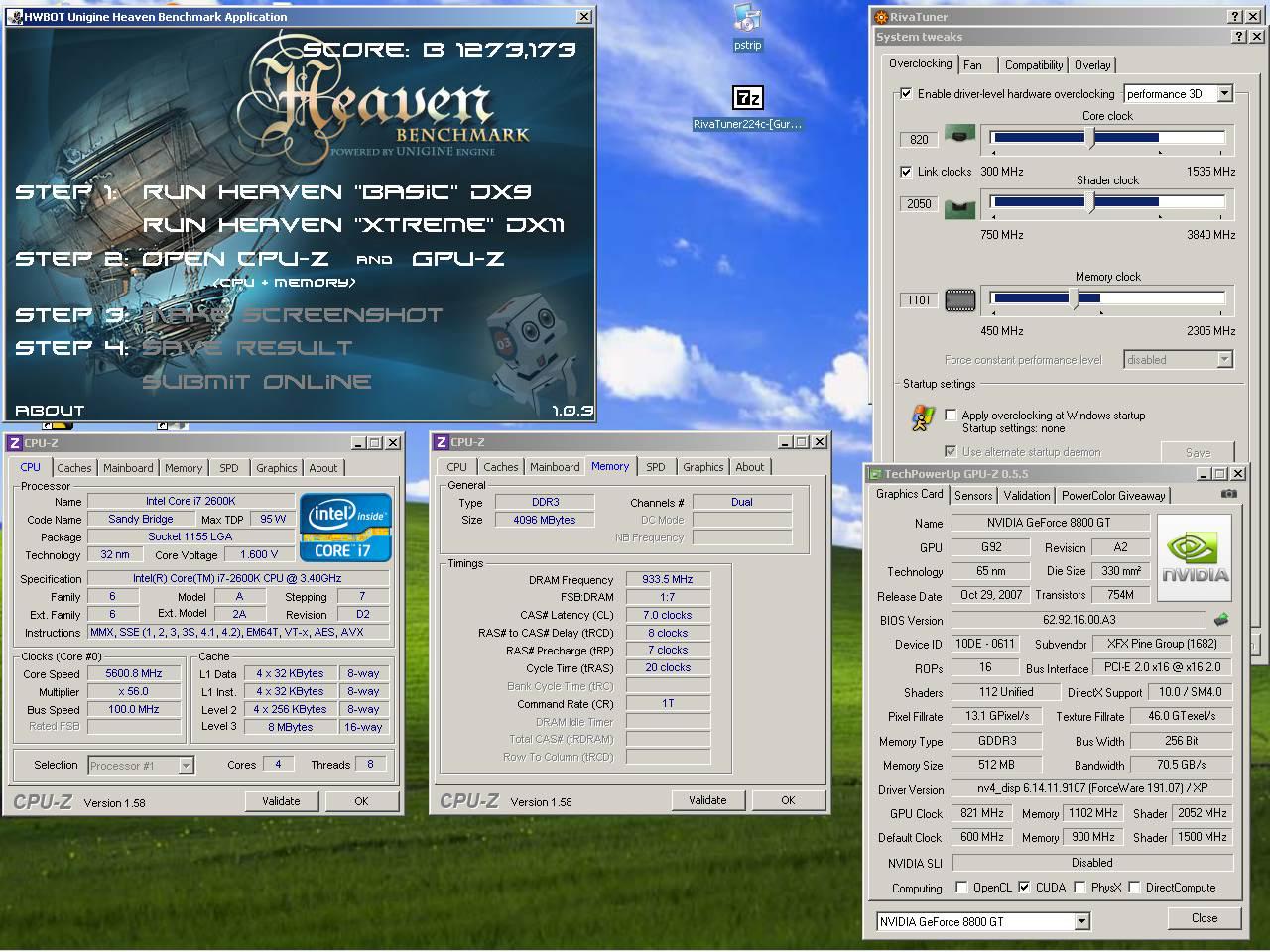Click the CAS# Latency value 7.0 clocks
Image resolution: width=1270 pixels, height=952 pixels.
668,615
